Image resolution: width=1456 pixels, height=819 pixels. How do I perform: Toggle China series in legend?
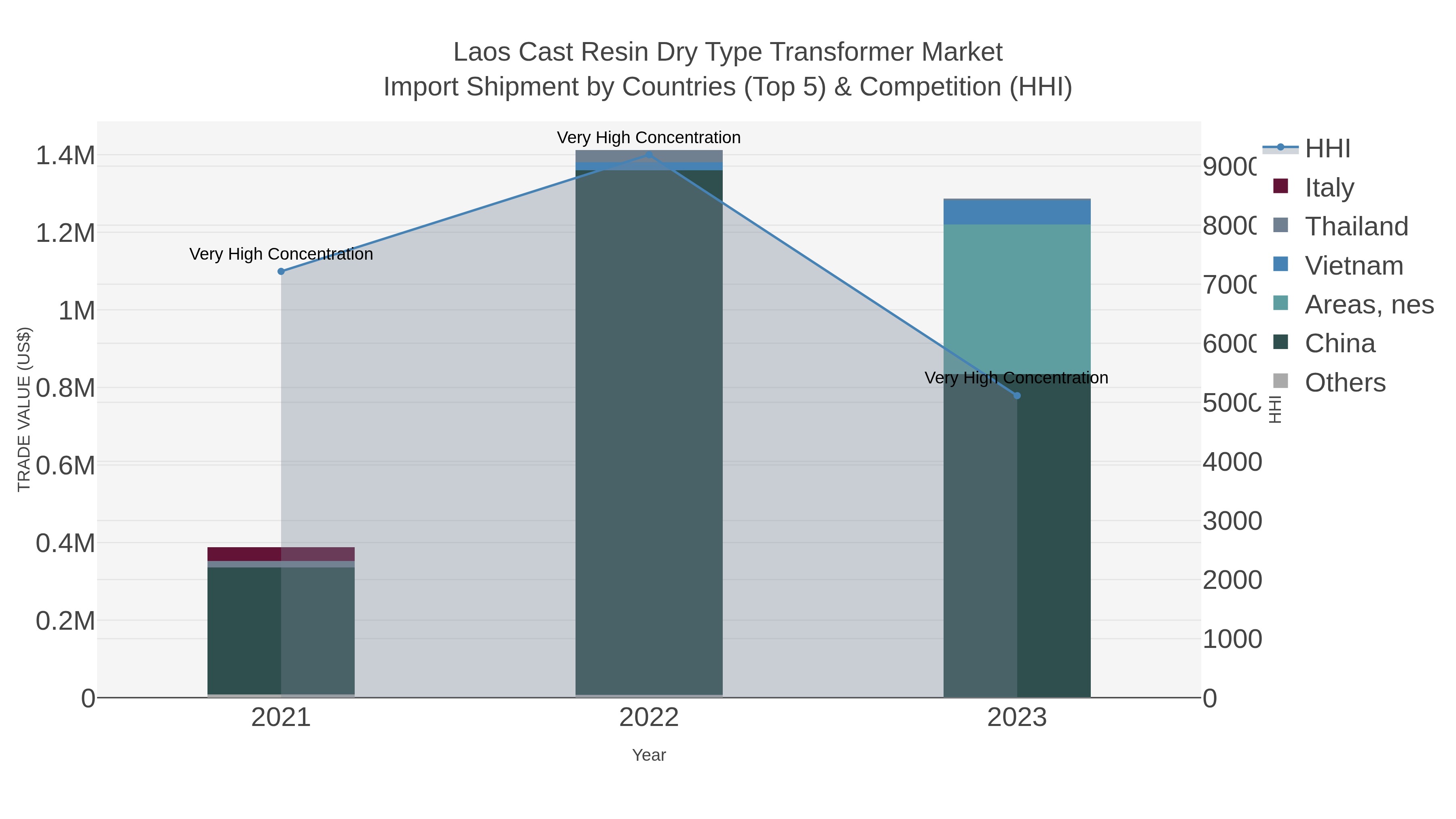[1324, 343]
